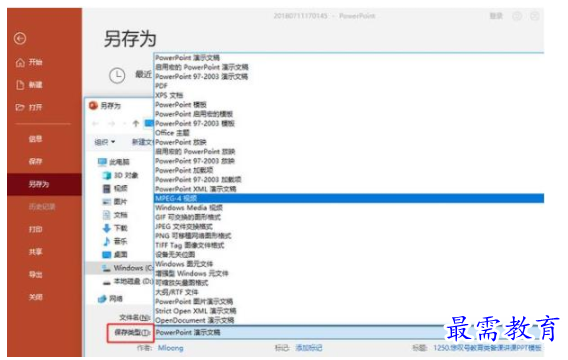Choose 'Office 主题' file type
Viewport: 568px width, 360px height.
(x=172, y=133)
